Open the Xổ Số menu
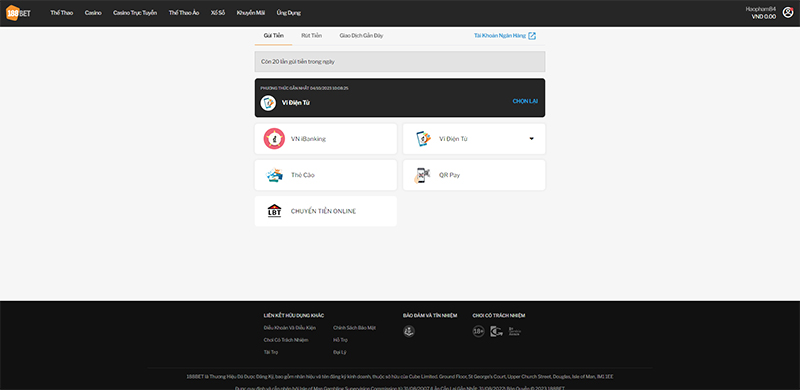The width and height of the screenshot is (800, 390). click(x=218, y=13)
